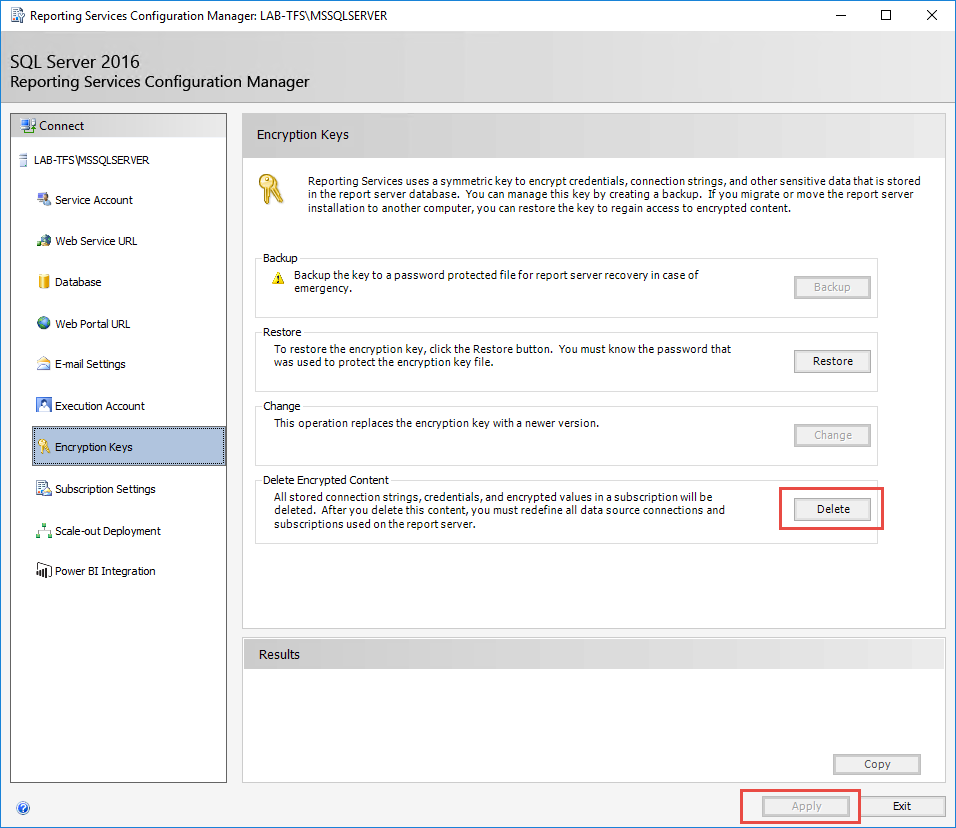
Task: Copy the Results panel contents
Action: coord(877,764)
